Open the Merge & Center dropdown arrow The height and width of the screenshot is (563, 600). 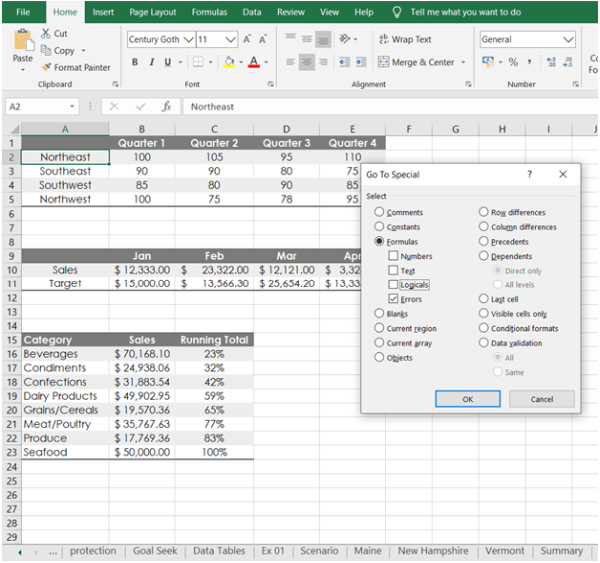click(461, 62)
